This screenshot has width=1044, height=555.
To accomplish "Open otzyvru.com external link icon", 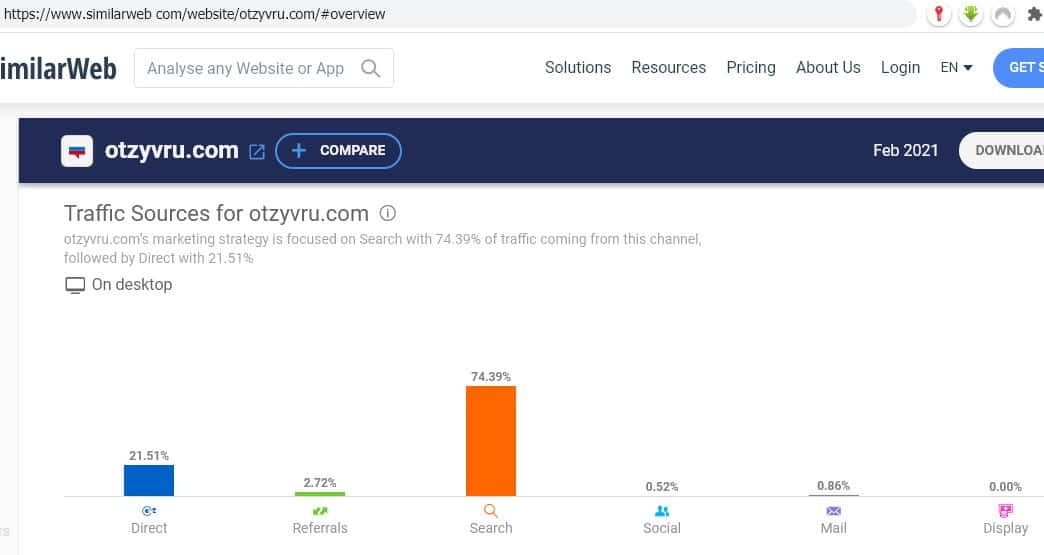I will pyautogui.click(x=257, y=152).
